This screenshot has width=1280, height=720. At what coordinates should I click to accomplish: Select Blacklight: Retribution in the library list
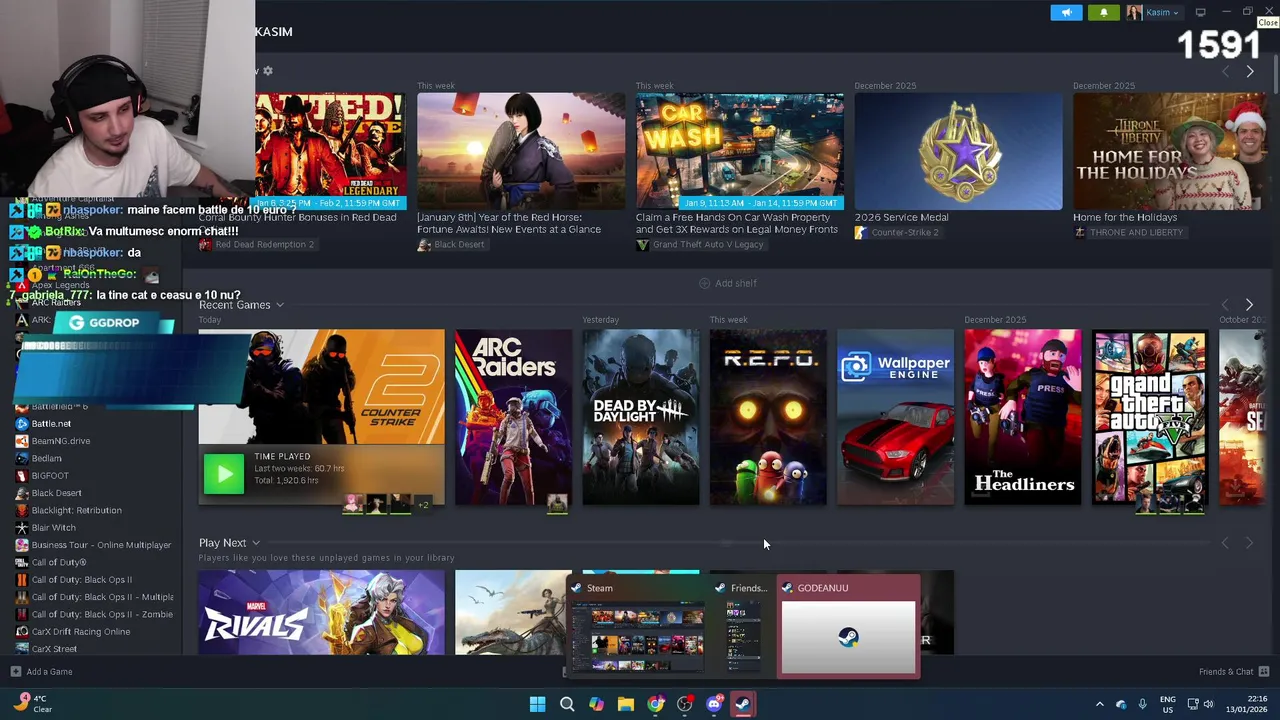76,510
